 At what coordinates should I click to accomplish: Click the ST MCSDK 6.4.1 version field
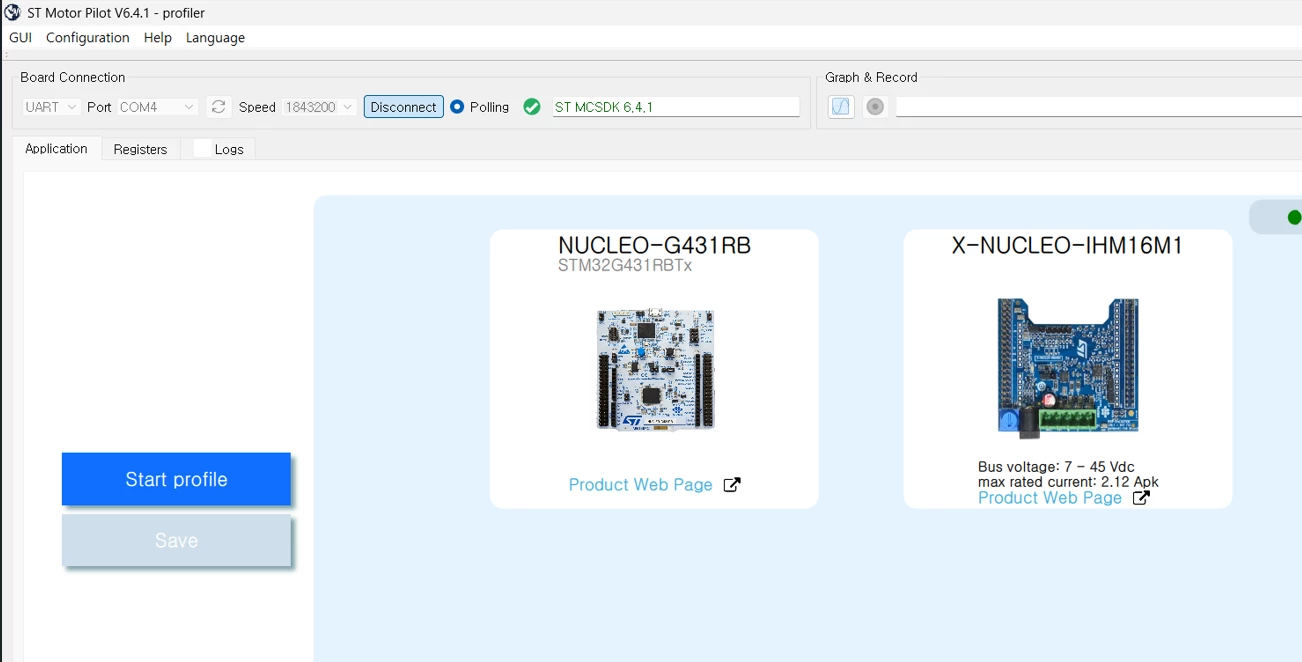click(x=676, y=107)
